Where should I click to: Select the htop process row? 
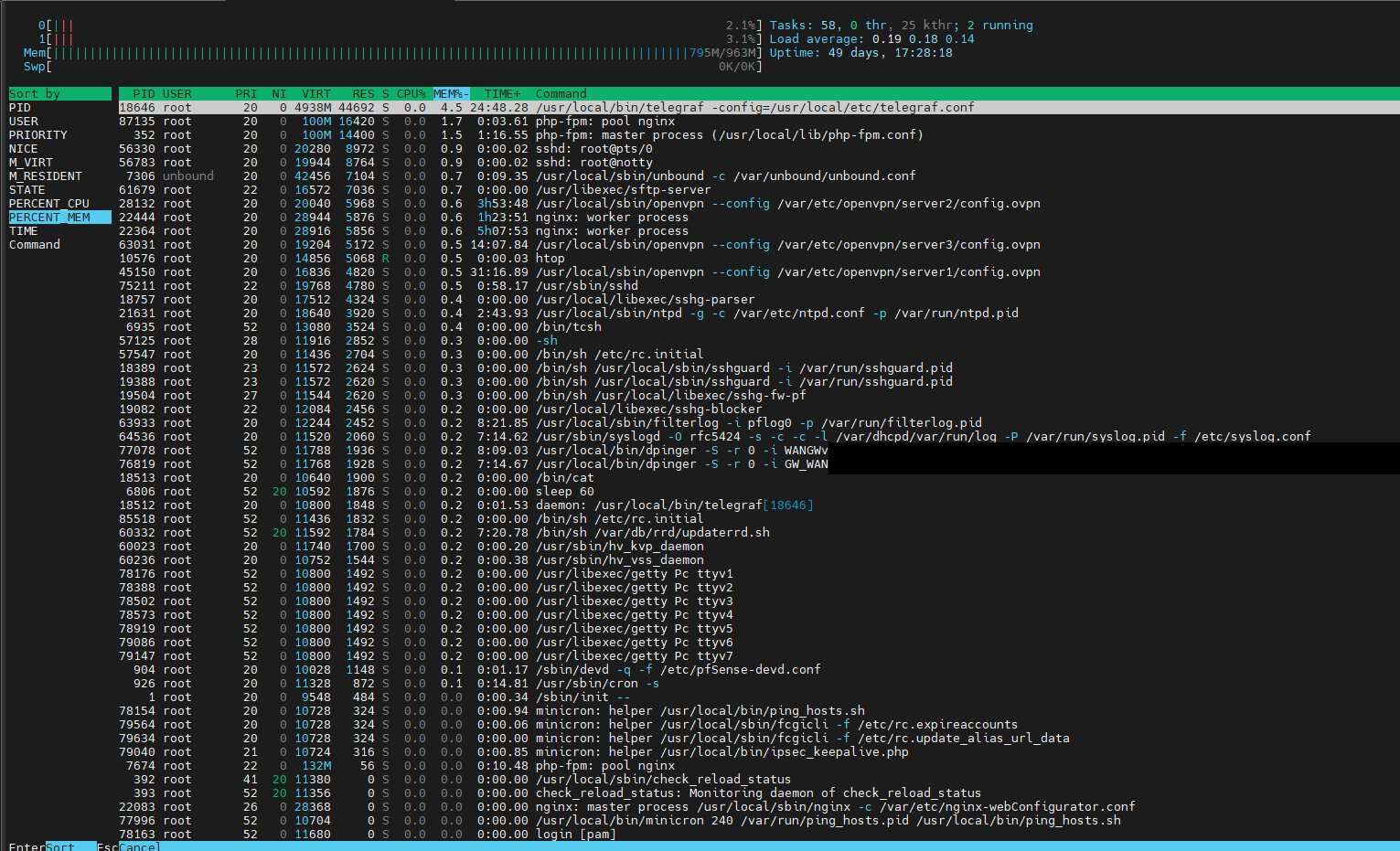(x=759, y=259)
